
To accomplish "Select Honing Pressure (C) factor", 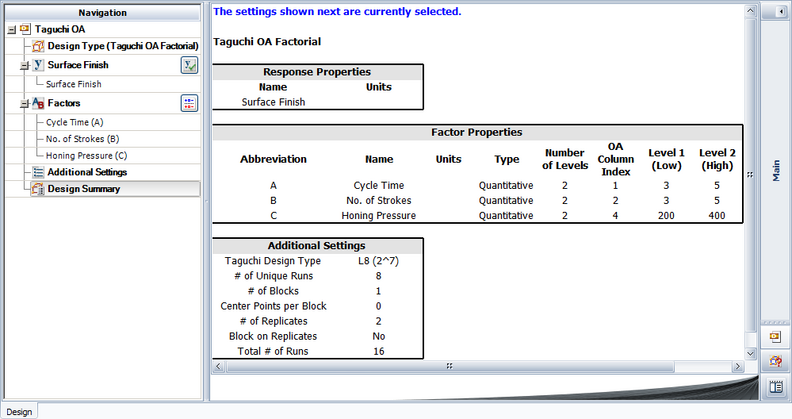I will (x=86, y=155).
